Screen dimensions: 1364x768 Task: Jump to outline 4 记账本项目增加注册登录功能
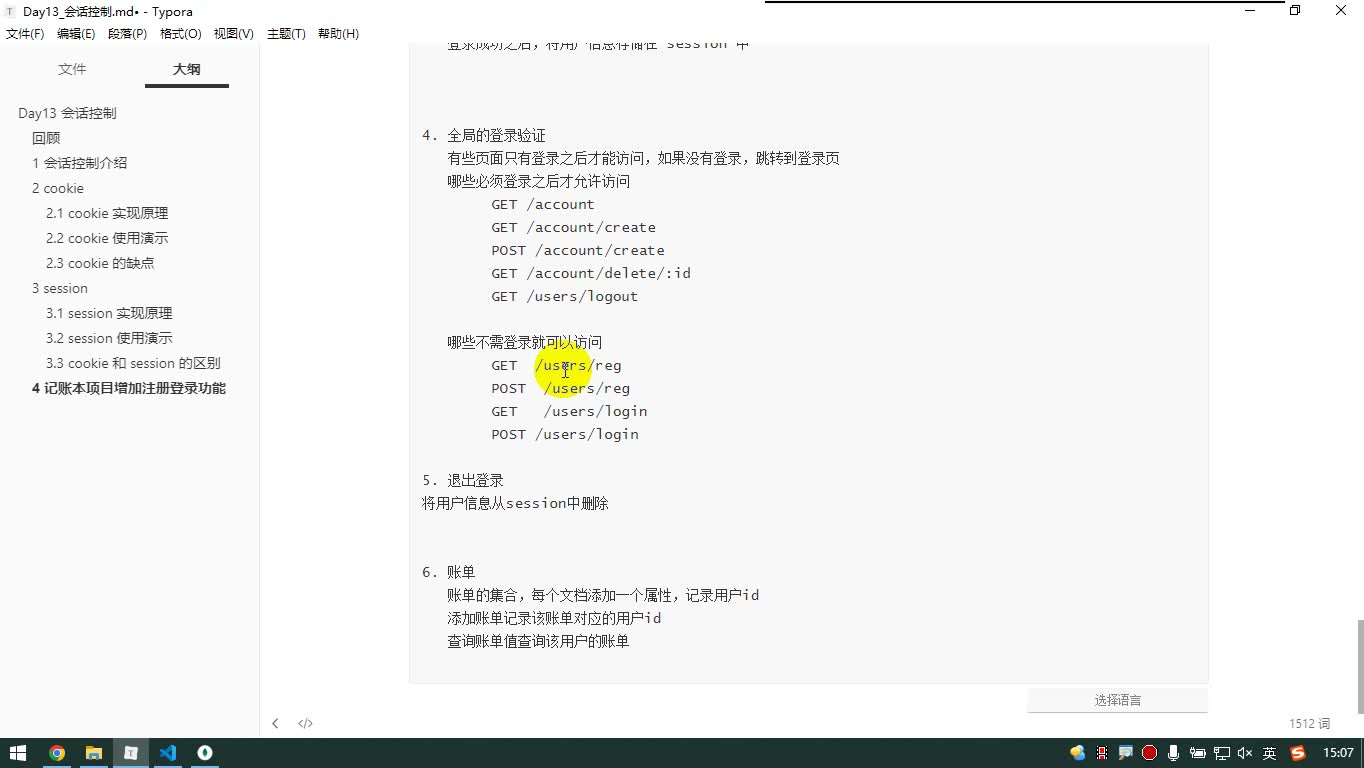[129, 388]
